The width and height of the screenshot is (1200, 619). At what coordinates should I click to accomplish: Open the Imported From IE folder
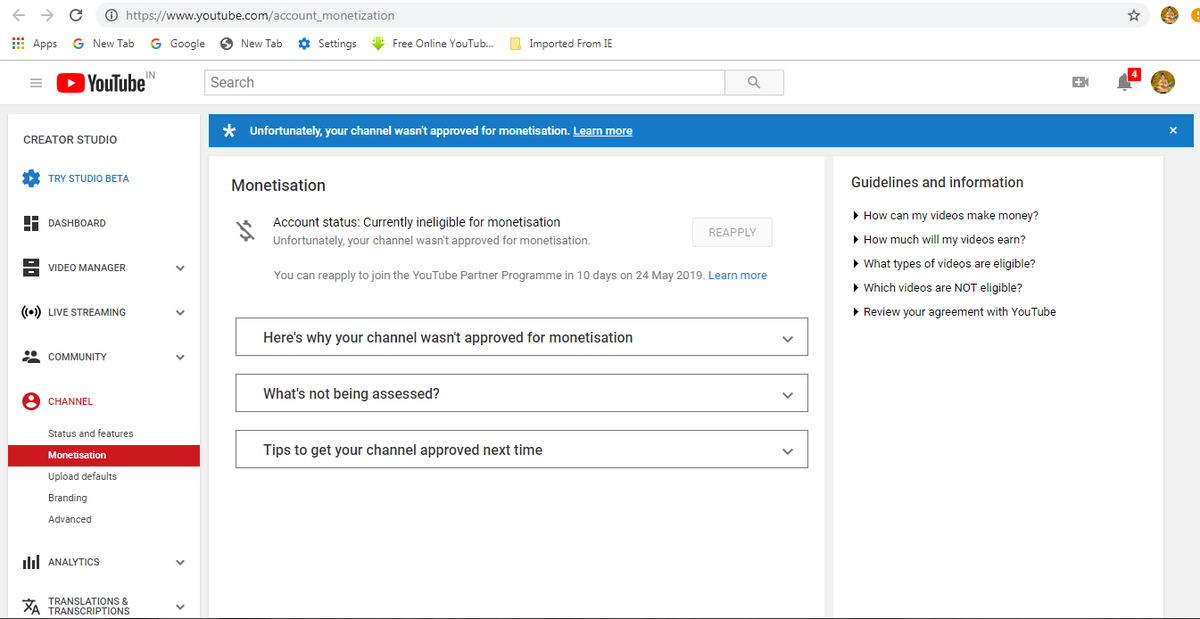click(x=560, y=44)
